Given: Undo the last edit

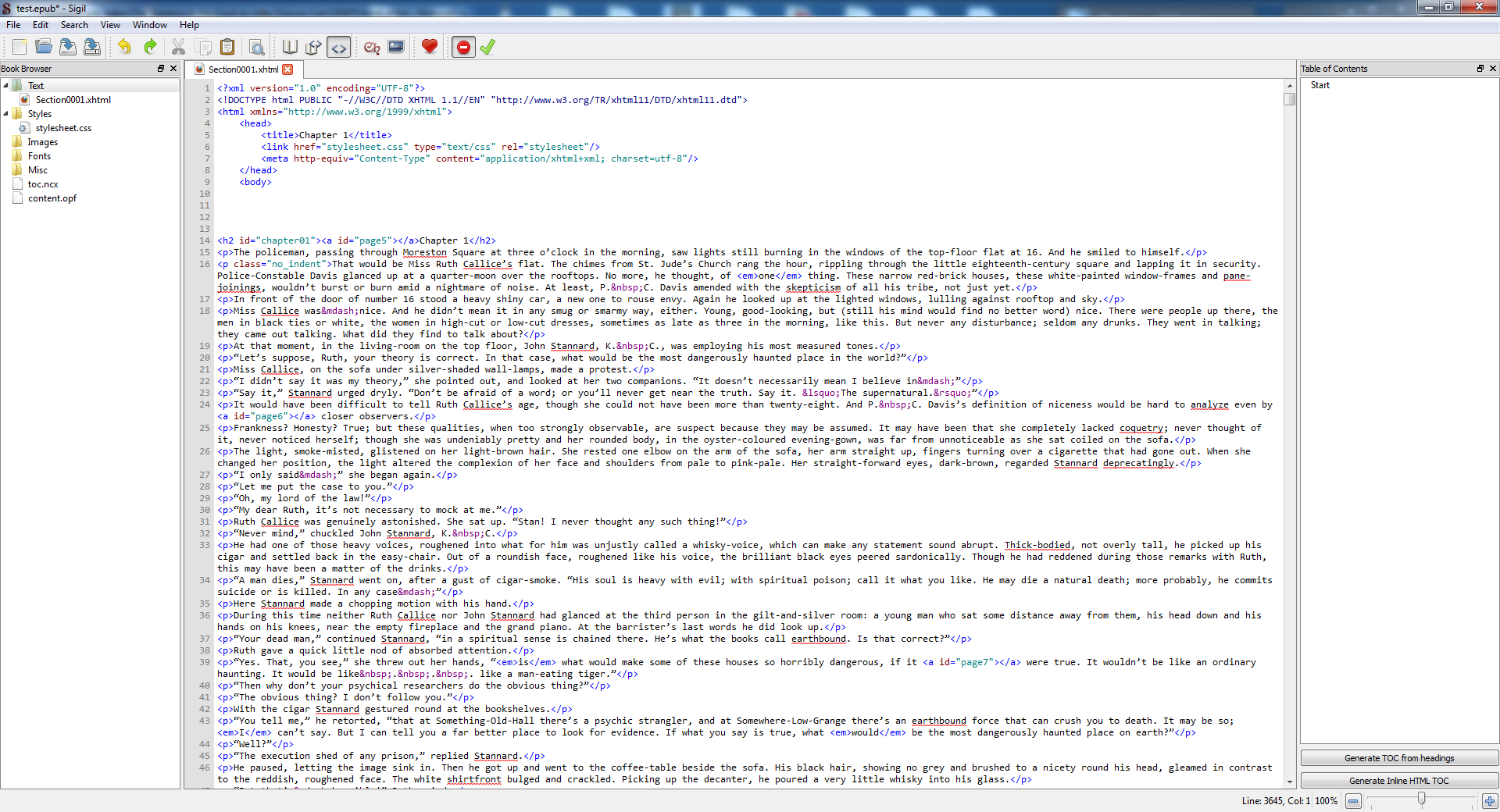Looking at the screenshot, I should point(125,47).
